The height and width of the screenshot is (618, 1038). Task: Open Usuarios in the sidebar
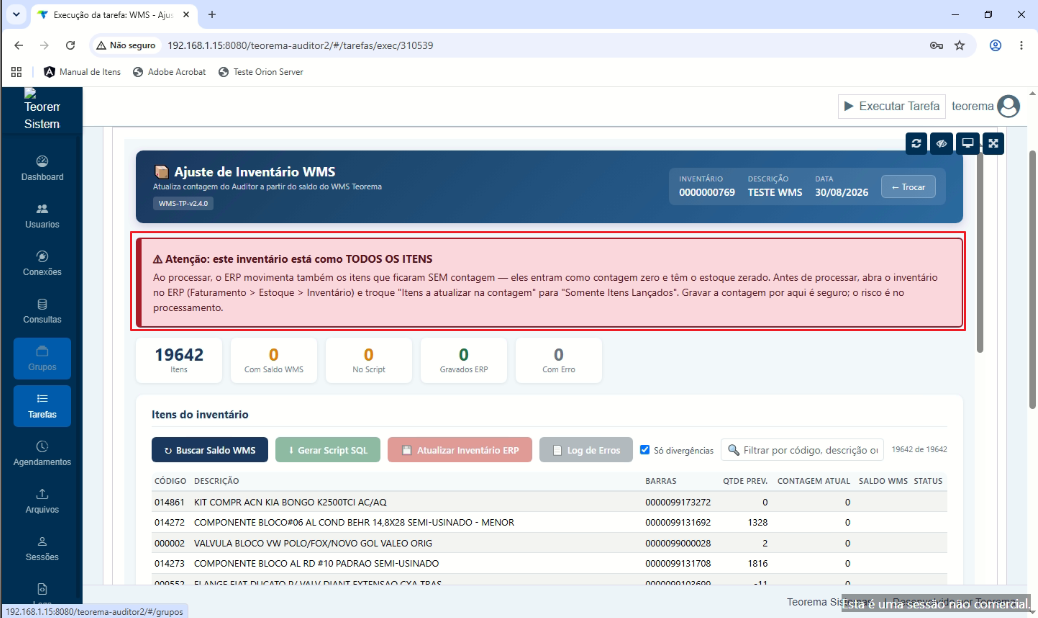pyautogui.click(x=42, y=216)
